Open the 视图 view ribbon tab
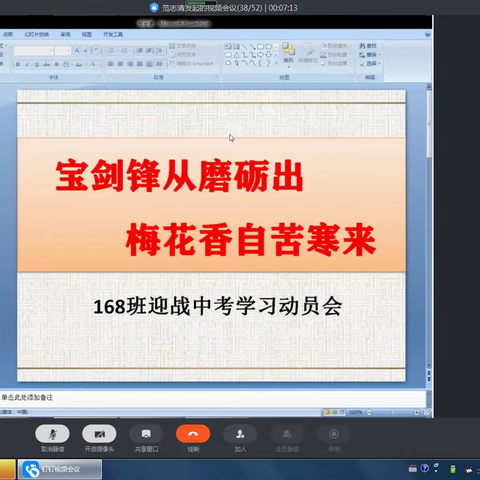The image size is (480, 480). tap(87, 34)
